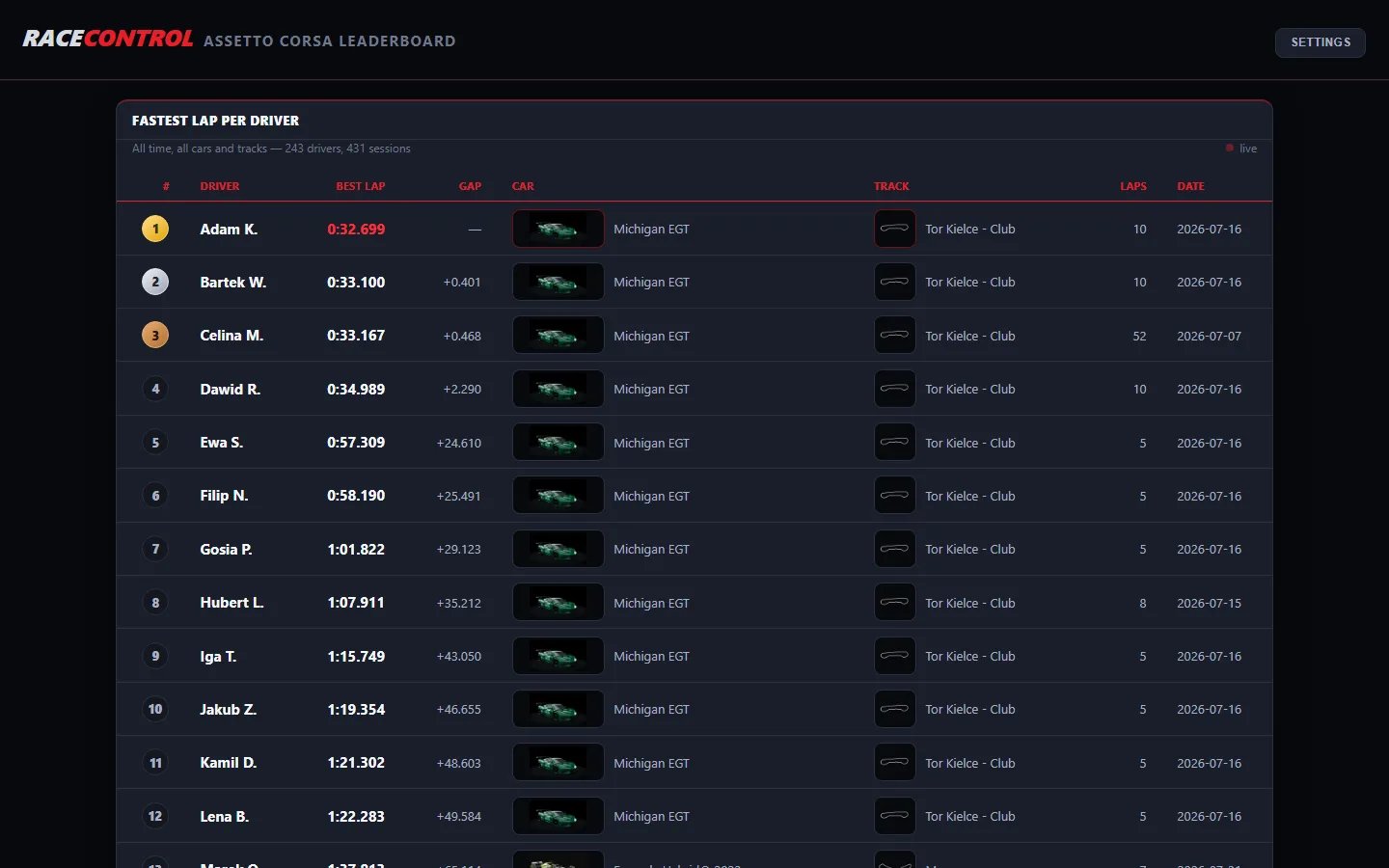1389x868 pixels.
Task: Select driver name Adam K.
Action: [x=229, y=230]
